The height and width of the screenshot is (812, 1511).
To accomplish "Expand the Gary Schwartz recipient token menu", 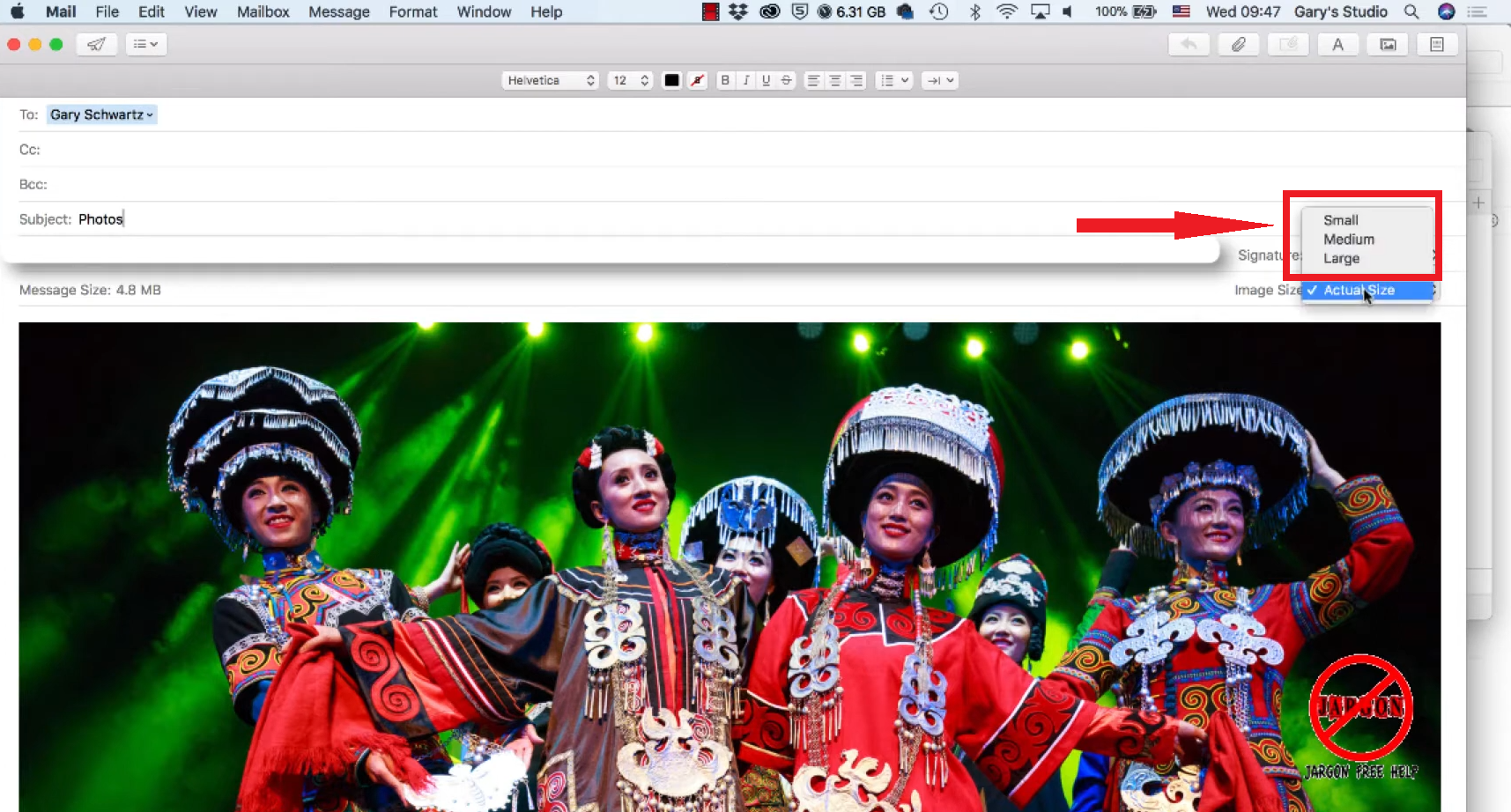I will pyautogui.click(x=150, y=114).
